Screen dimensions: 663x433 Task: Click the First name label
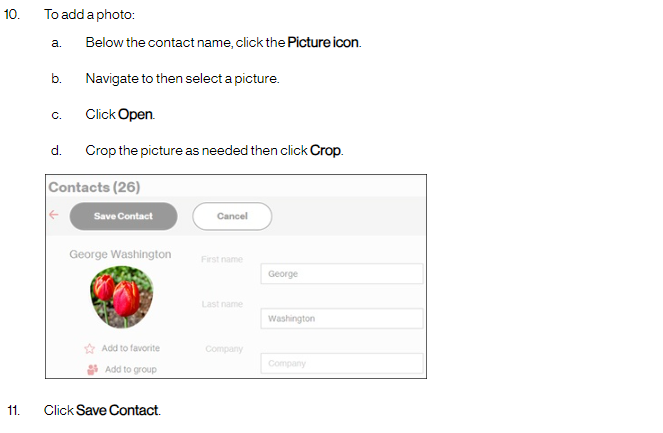222,259
